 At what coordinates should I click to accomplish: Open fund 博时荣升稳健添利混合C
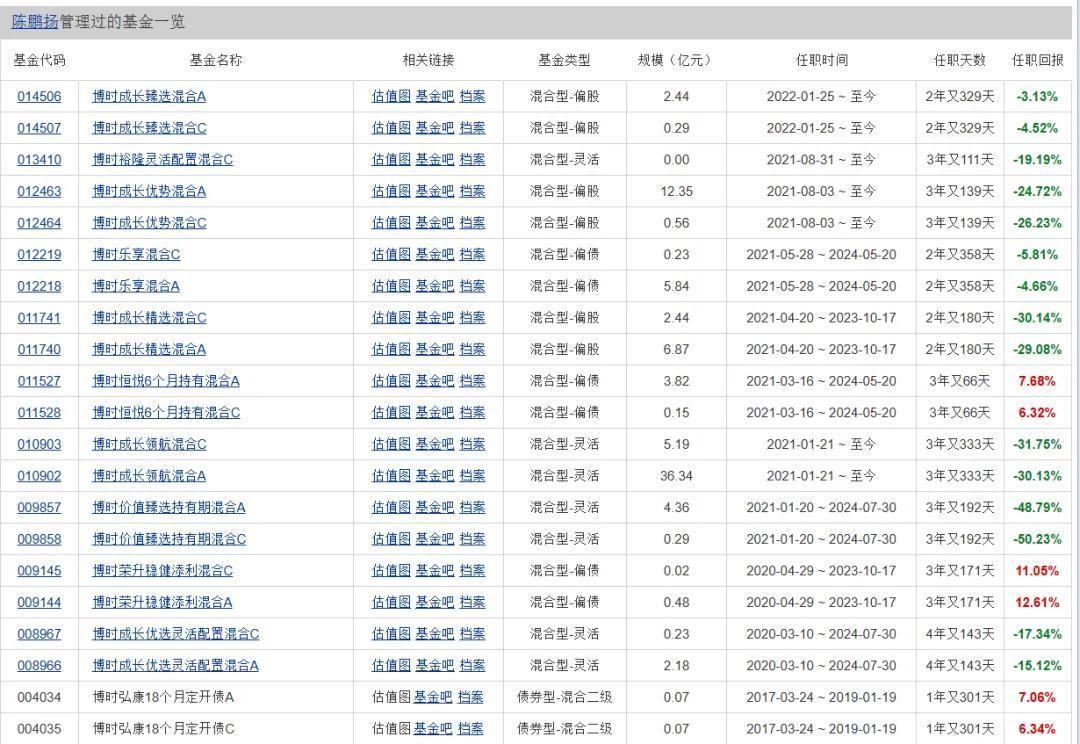click(x=163, y=571)
